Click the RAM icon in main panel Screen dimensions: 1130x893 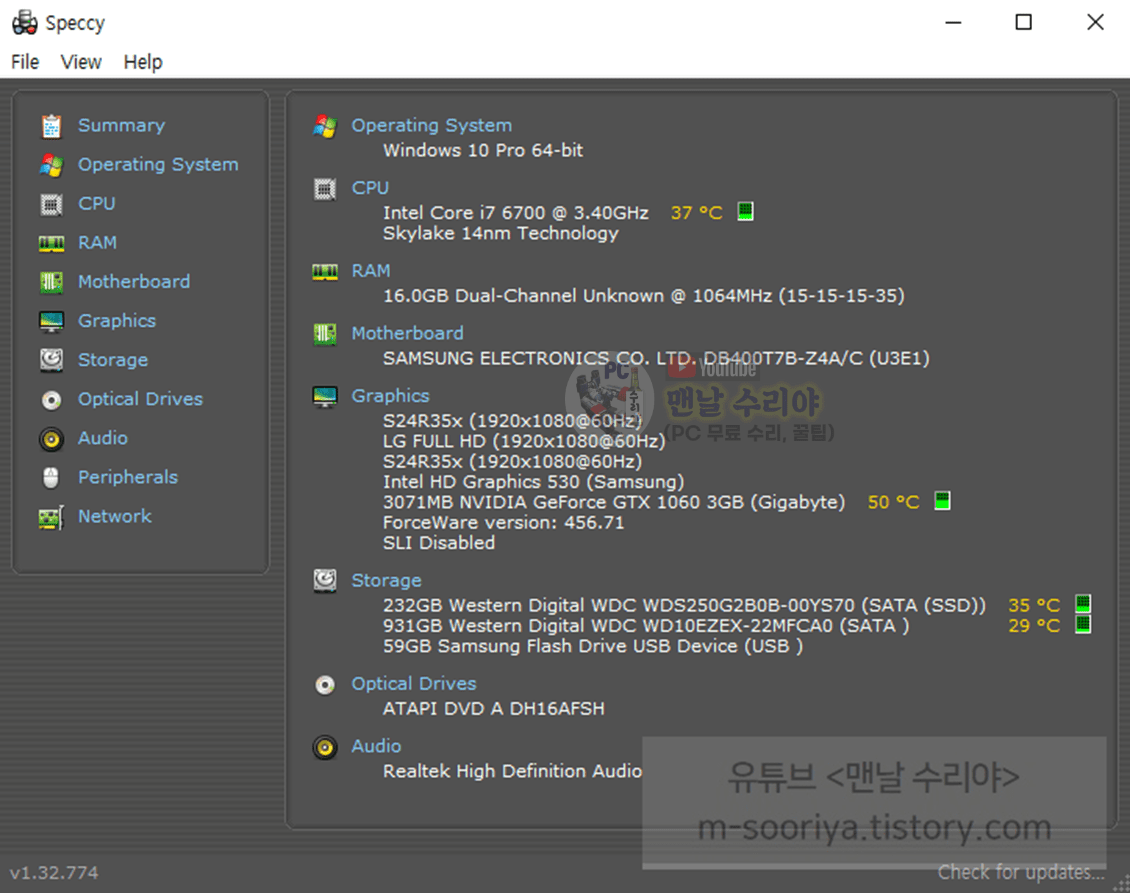point(325,272)
